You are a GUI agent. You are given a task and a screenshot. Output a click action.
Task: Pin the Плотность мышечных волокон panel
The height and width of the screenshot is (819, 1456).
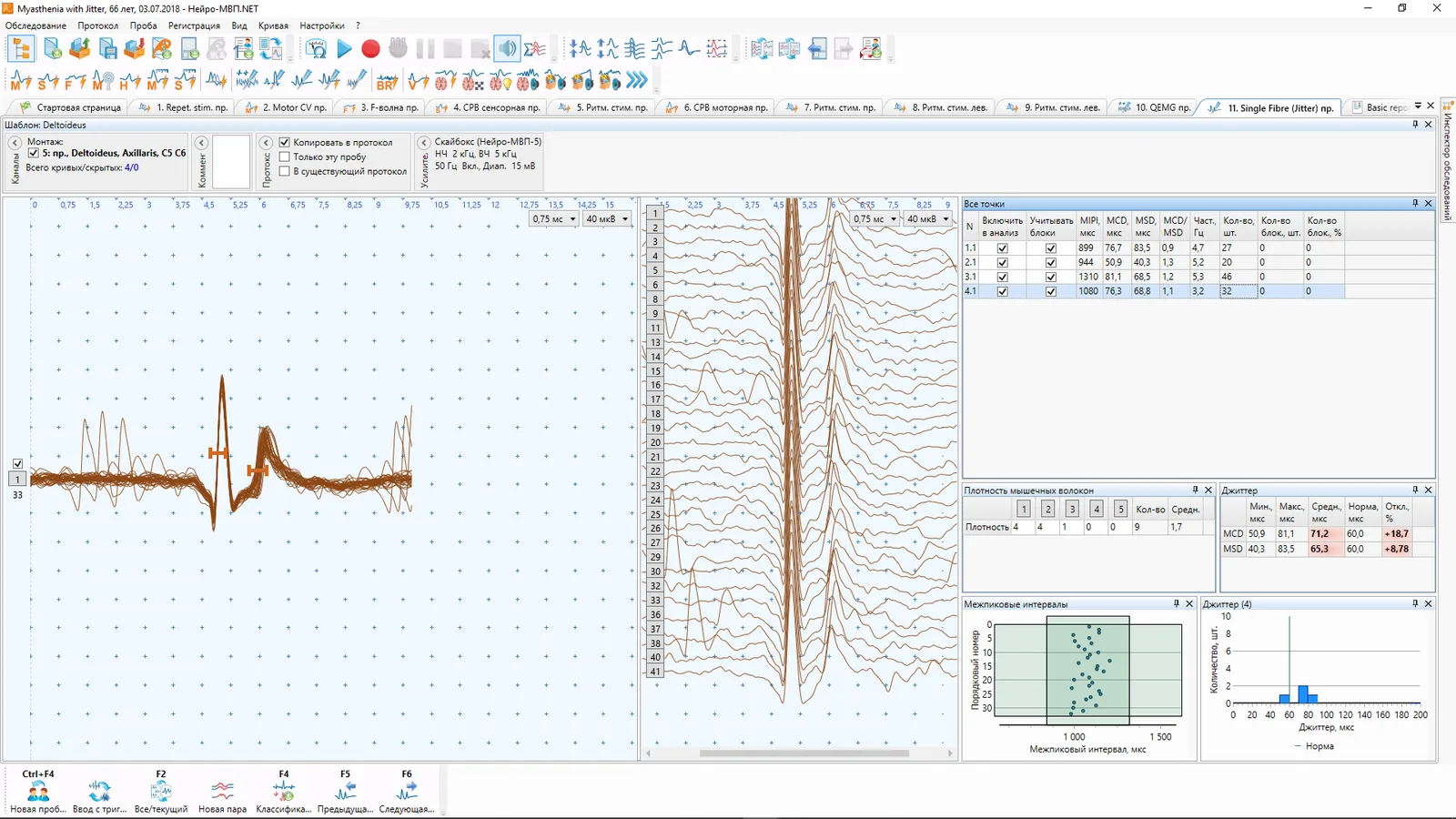pyautogui.click(x=1196, y=490)
